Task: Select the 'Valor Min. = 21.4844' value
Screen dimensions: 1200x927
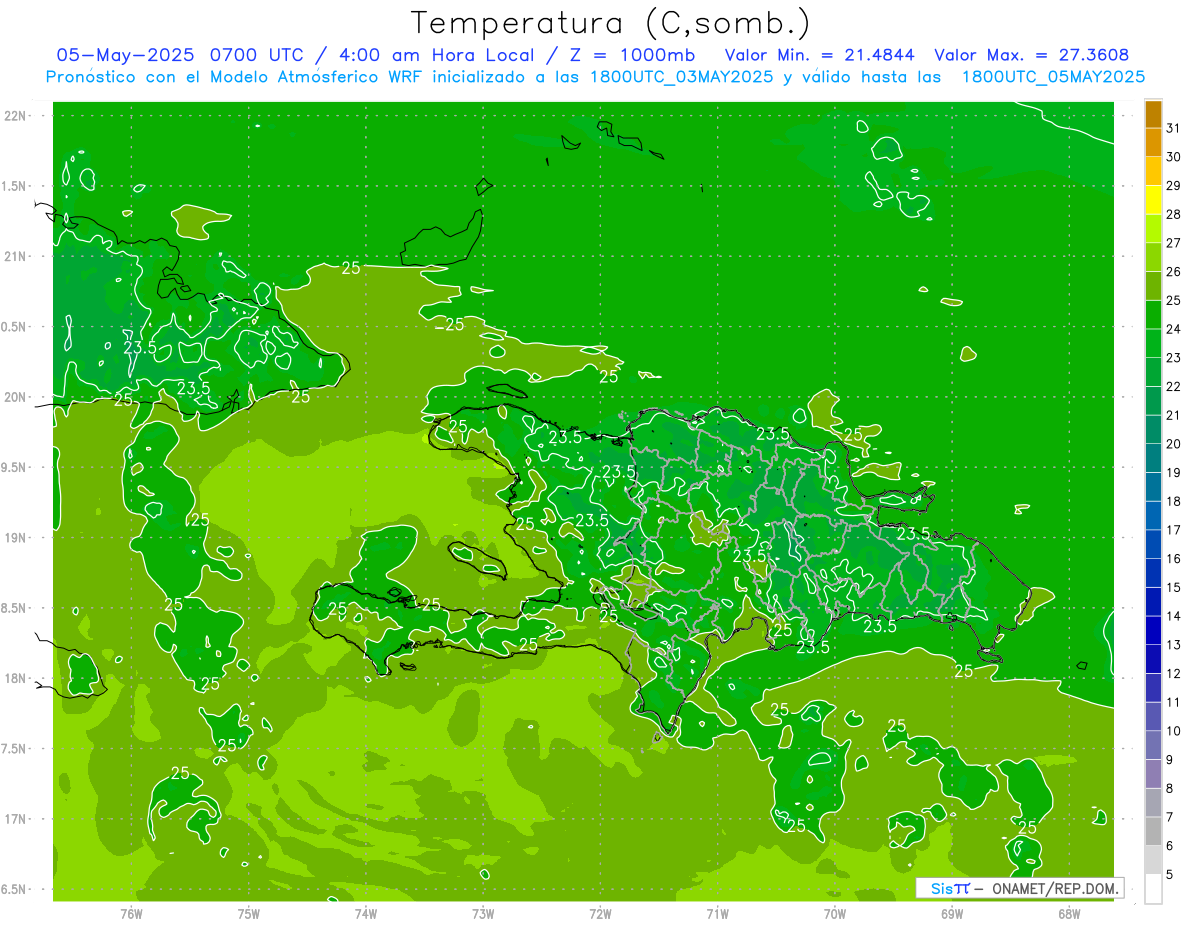Action: 819,55
